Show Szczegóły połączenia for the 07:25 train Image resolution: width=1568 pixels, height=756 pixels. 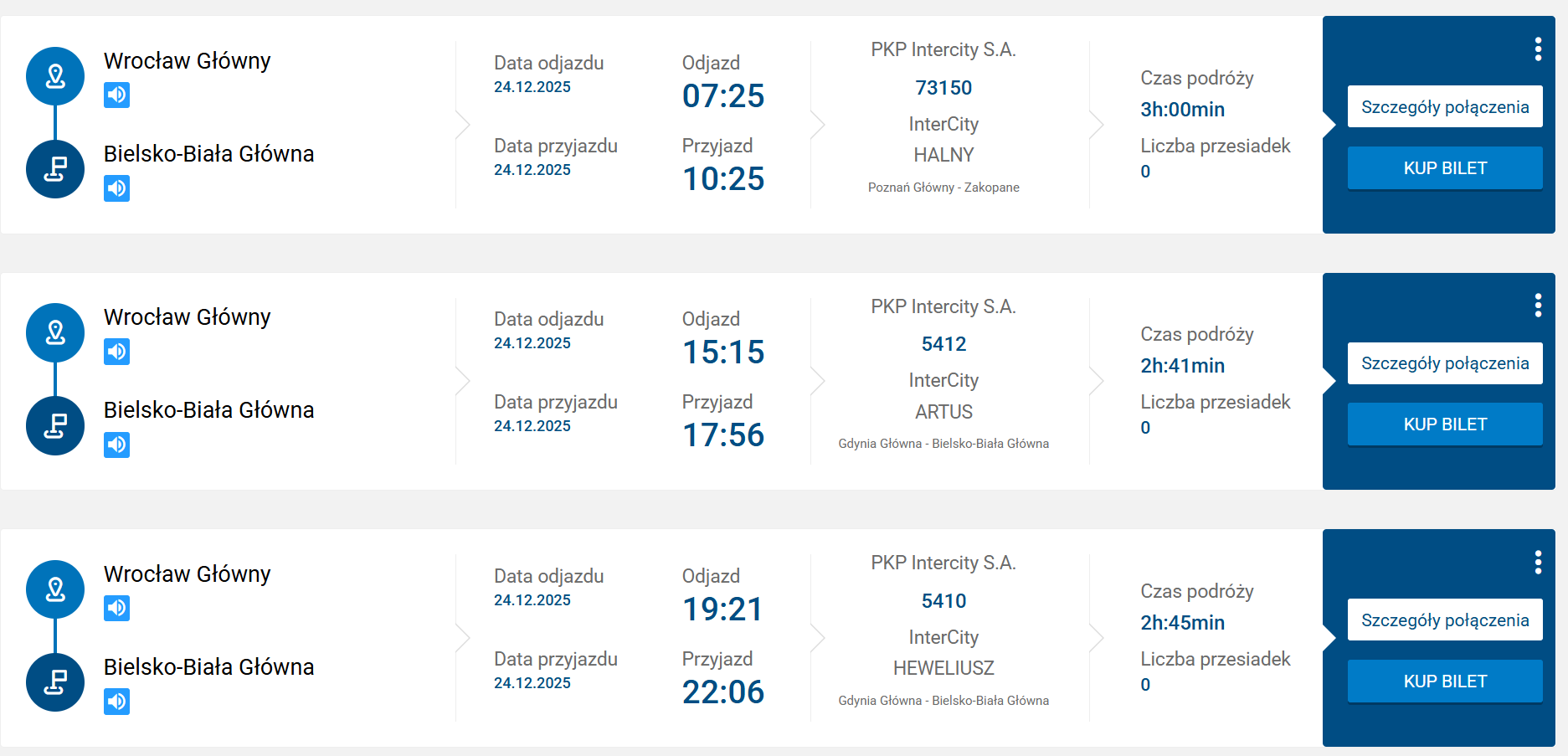tap(1444, 107)
